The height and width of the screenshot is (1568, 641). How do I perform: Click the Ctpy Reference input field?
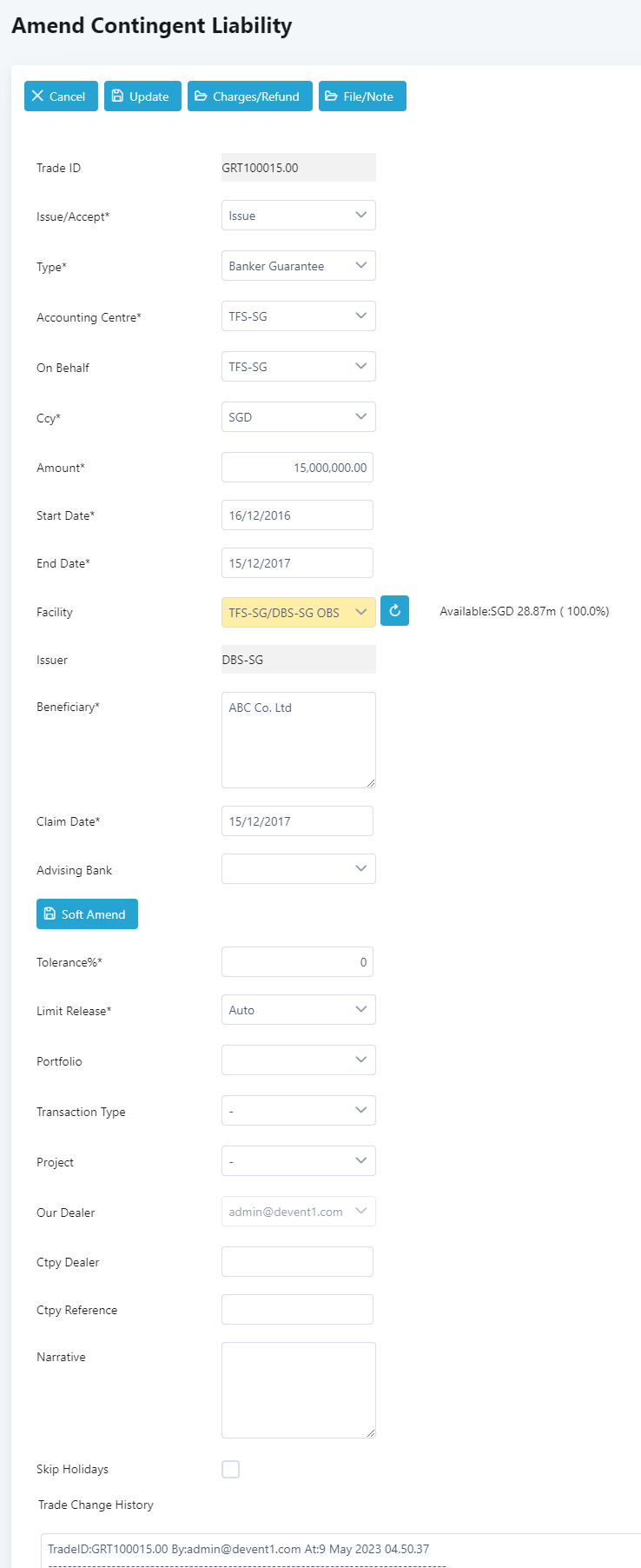(297, 1310)
